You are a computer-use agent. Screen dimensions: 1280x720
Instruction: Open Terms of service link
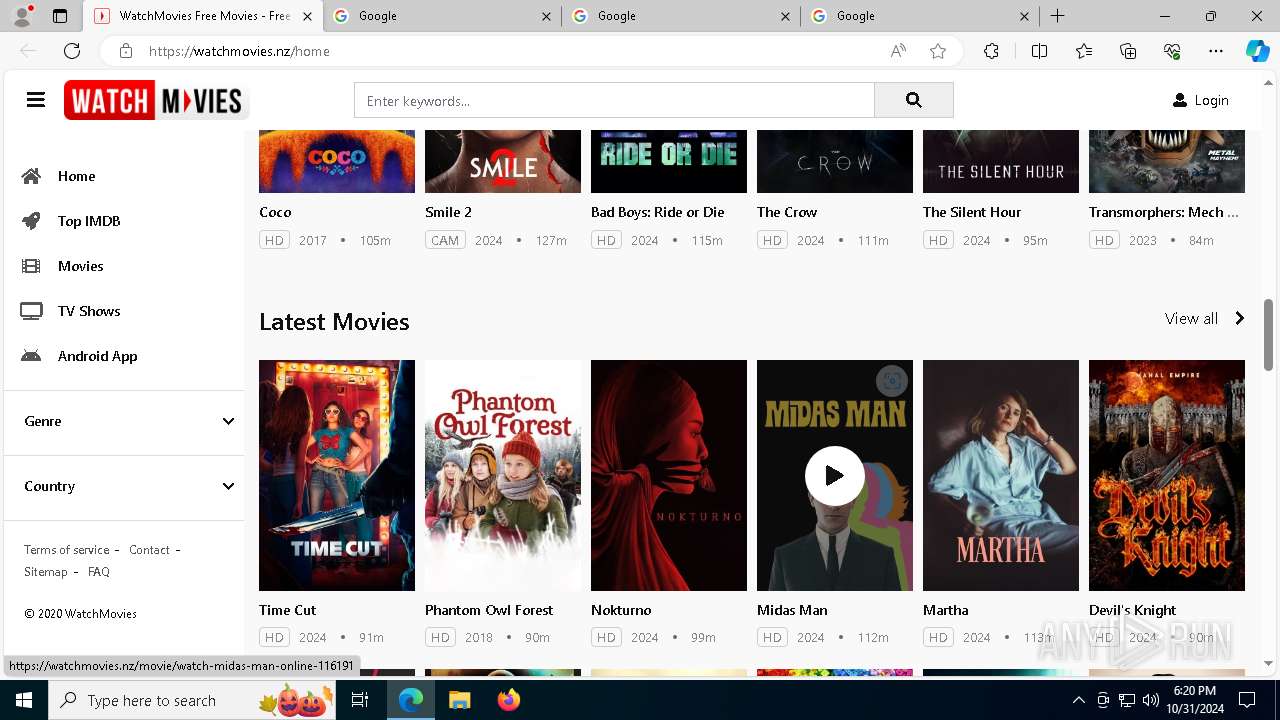click(x=67, y=550)
